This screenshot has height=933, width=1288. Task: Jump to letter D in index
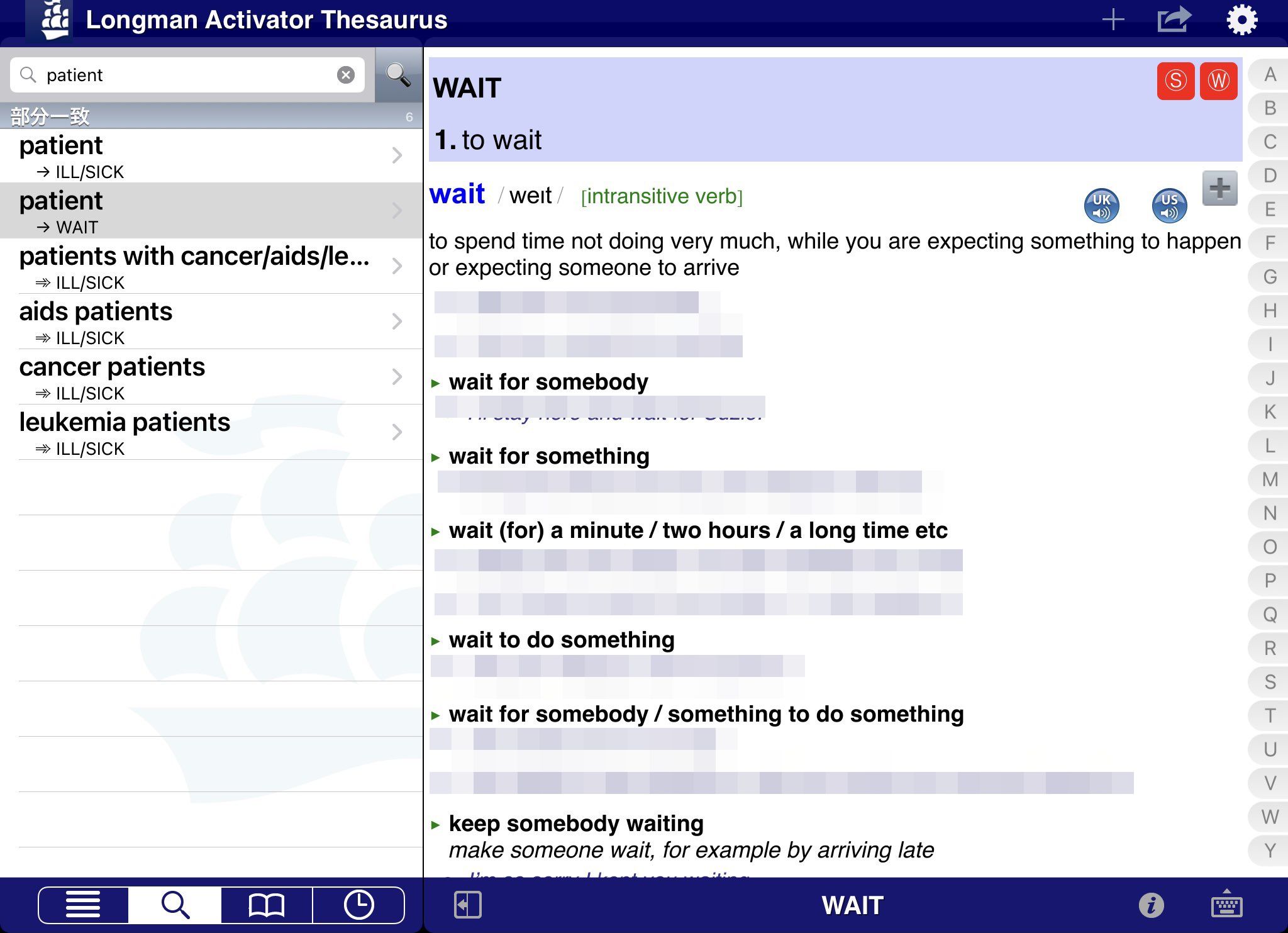coord(1270,176)
